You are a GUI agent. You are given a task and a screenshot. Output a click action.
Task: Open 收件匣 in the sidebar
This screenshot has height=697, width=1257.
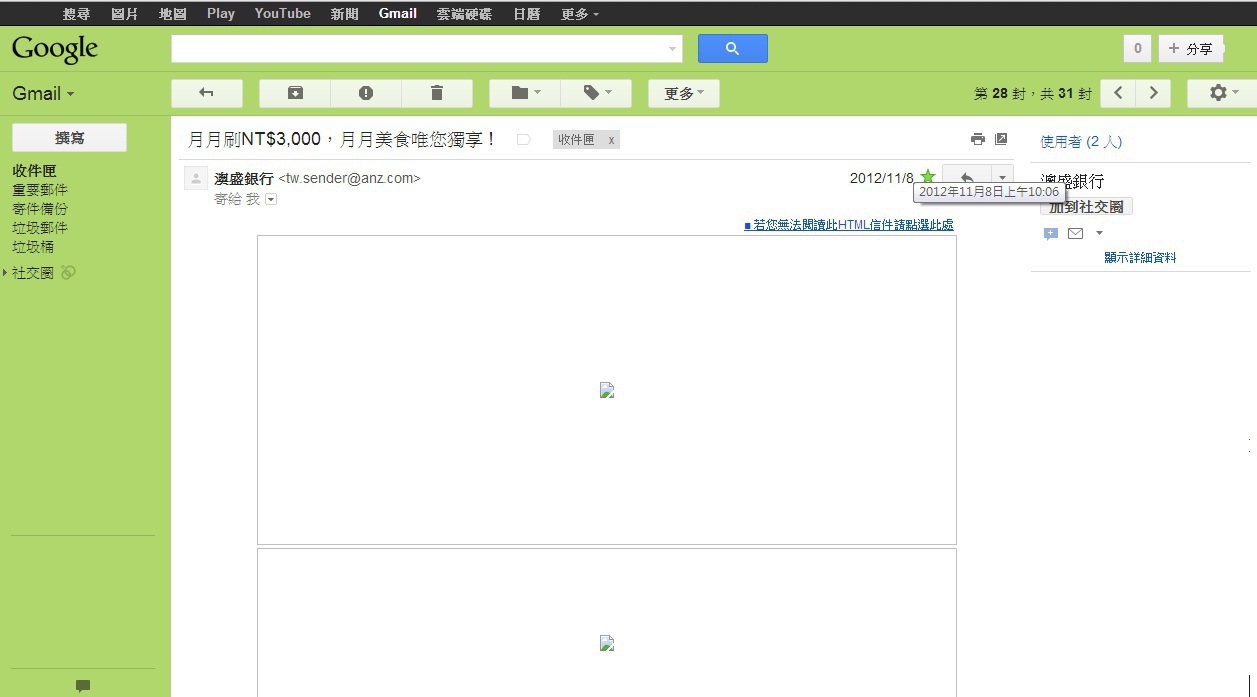click(34, 171)
